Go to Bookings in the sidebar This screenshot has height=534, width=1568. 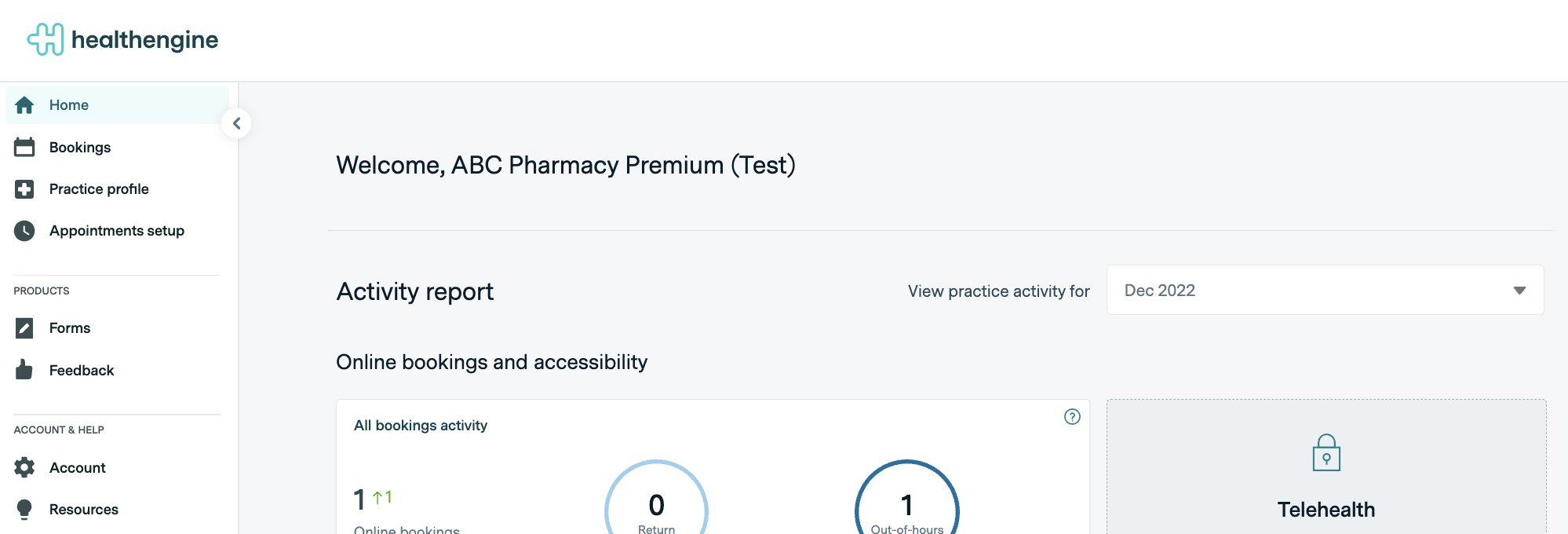tap(80, 148)
